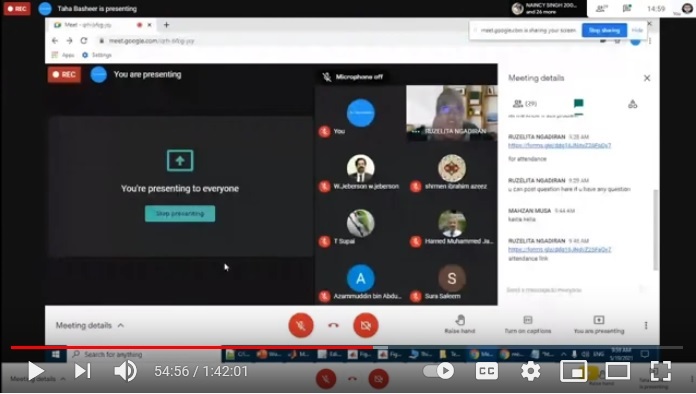
Task: Click the Stop presenting button
Action: (180, 213)
